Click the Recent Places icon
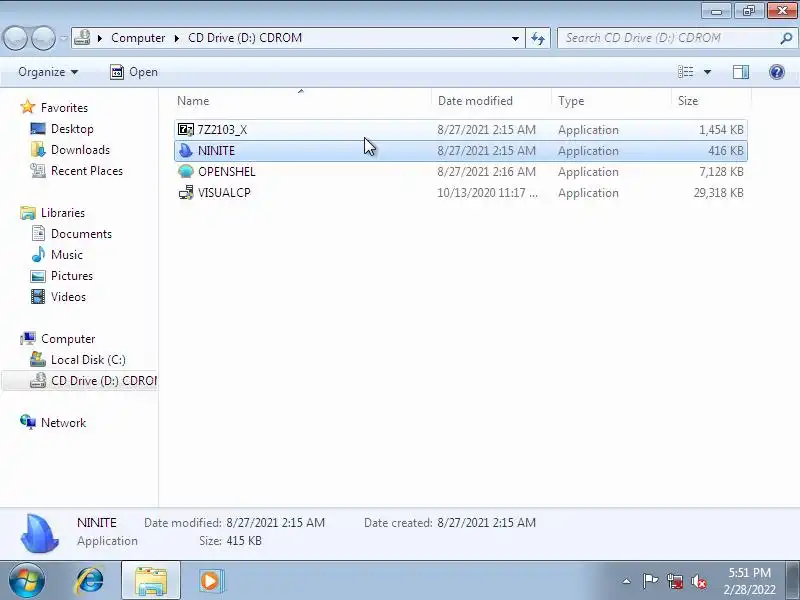 coord(38,170)
